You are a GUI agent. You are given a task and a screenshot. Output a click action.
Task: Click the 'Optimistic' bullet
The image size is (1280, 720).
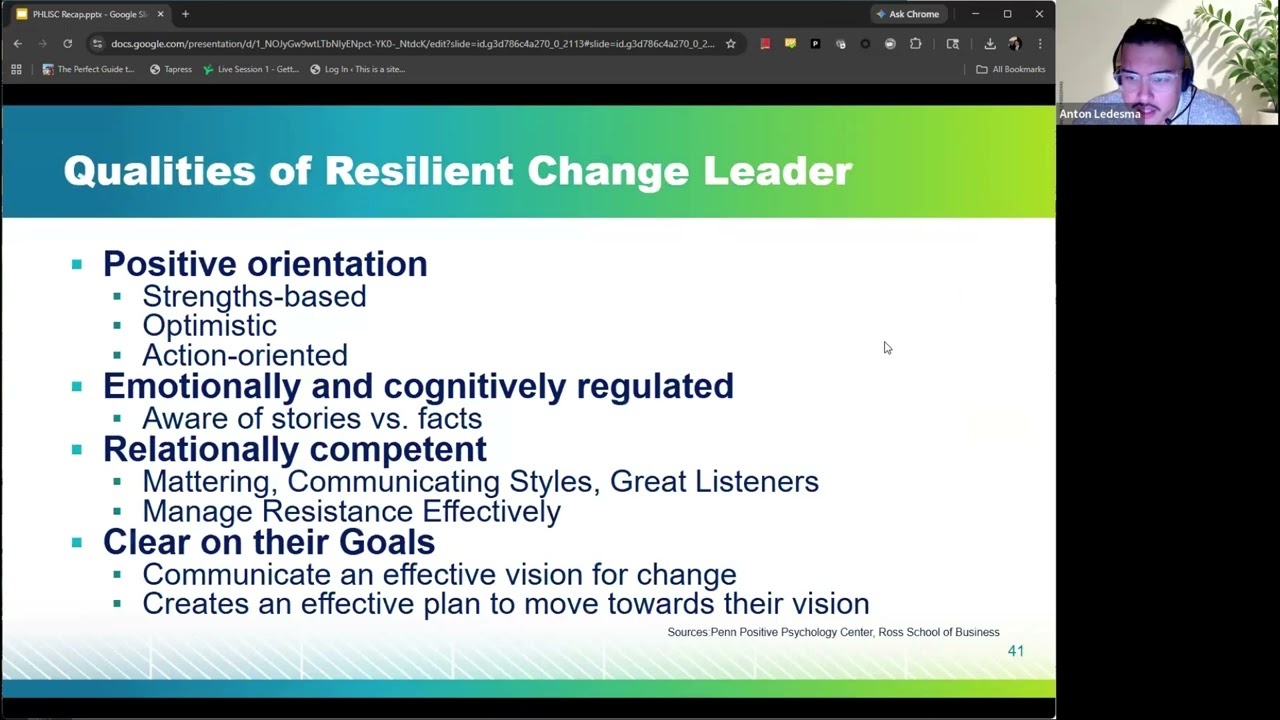(209, 326)
